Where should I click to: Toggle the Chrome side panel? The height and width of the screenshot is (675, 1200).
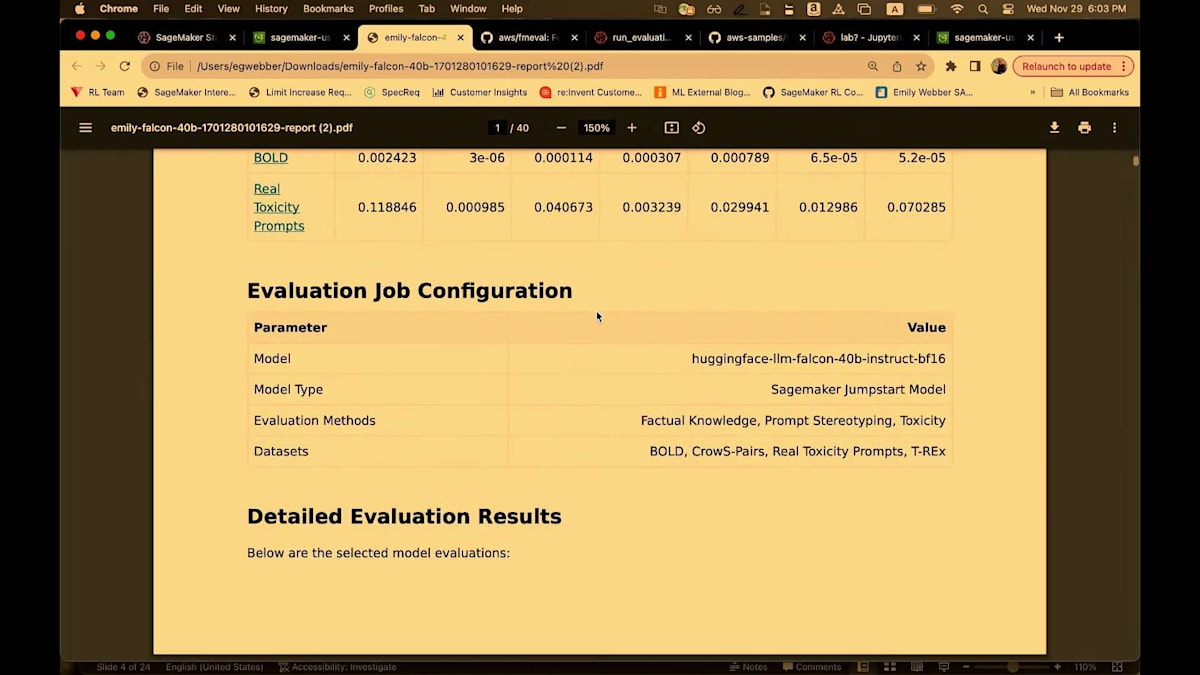(x=975, y=66)
